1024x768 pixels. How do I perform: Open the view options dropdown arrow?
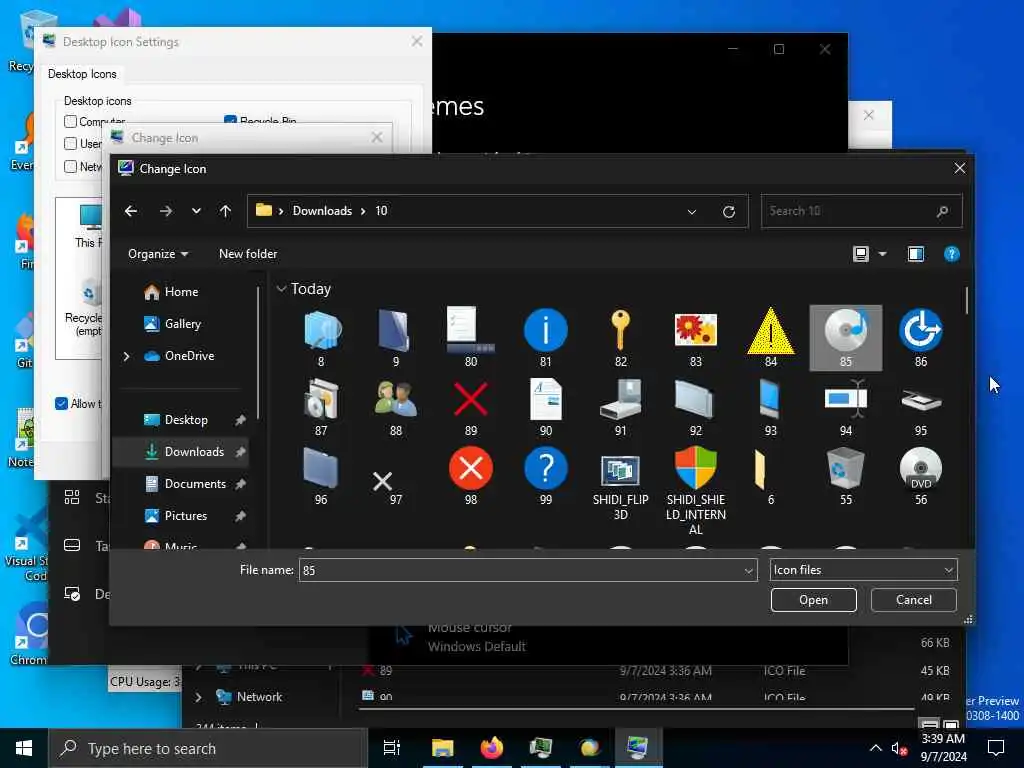coord(882,254)
